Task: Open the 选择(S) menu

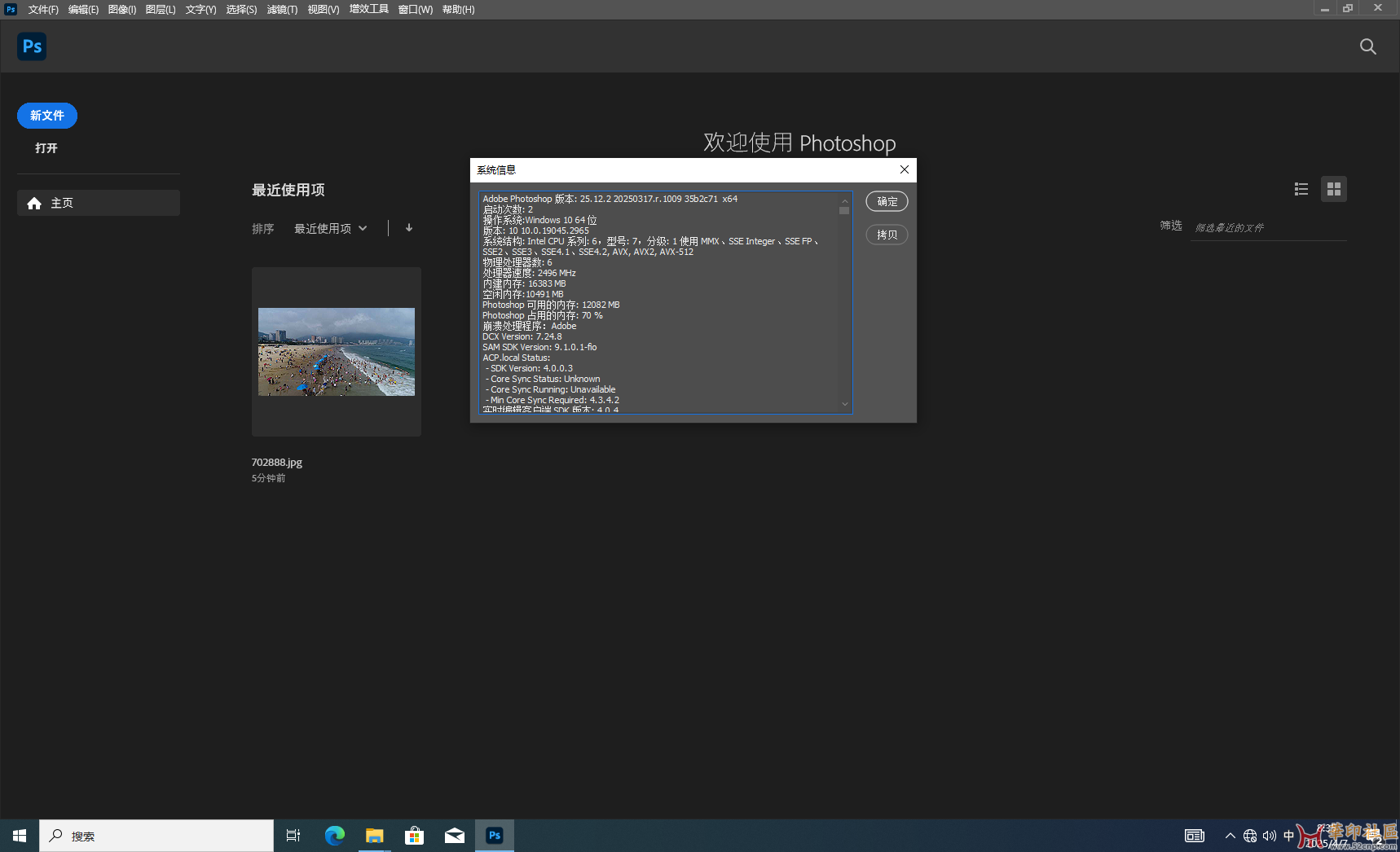Action: pyautogui.click(x=241, y=10)
